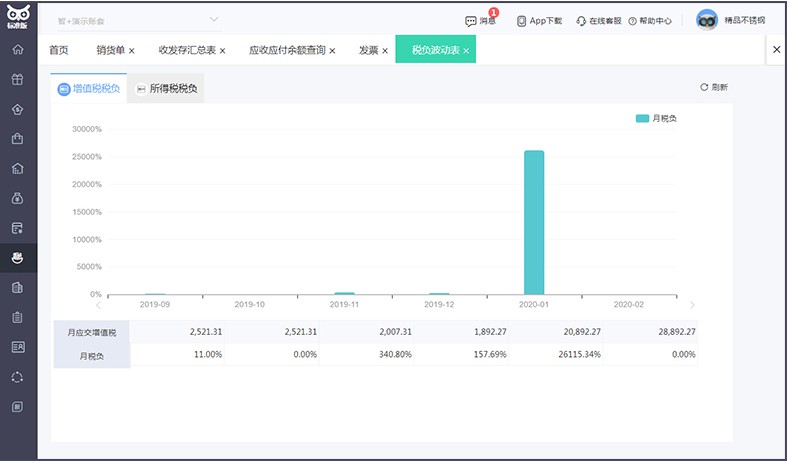Switch to the 首页 tab
Viewport: 790px width, 461px height.
(58, 50)
